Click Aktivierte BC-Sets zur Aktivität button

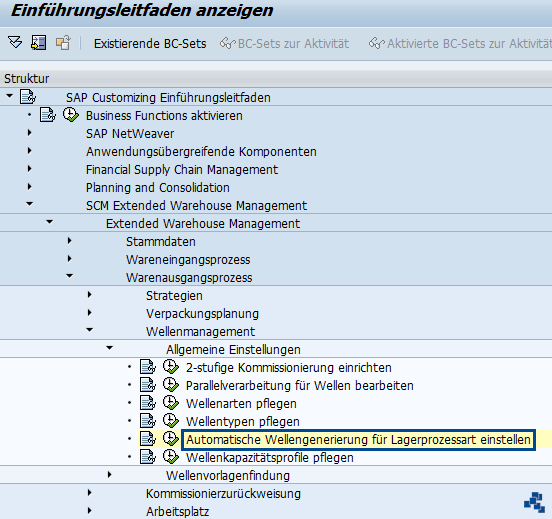[x=460, y=44]
